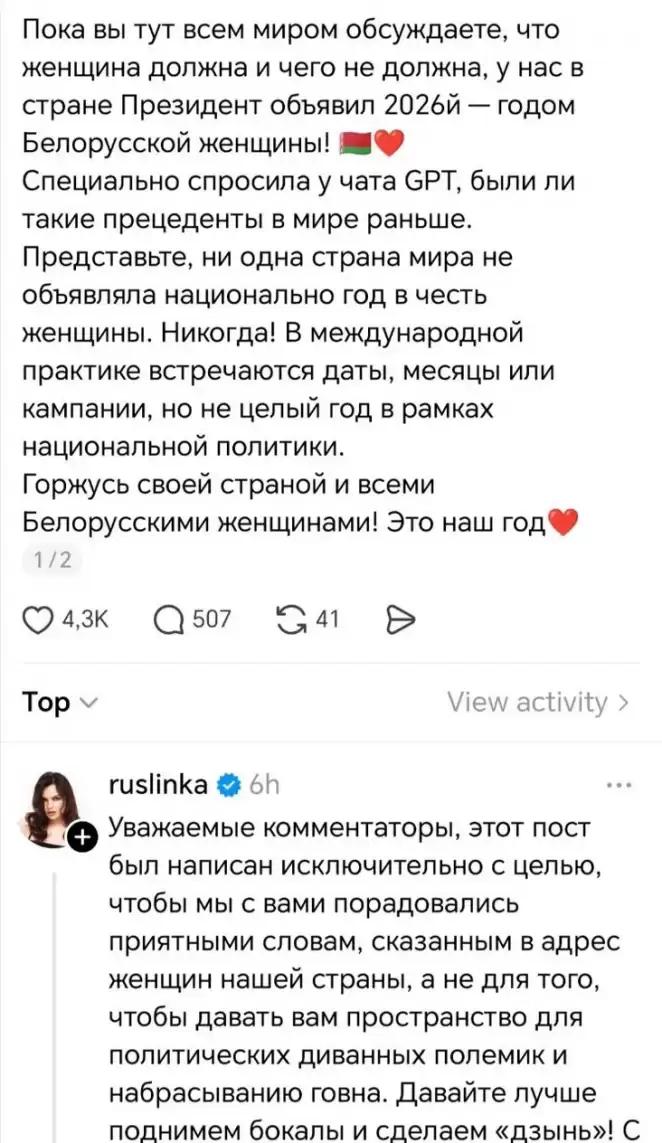Open View activity
Screen dimensions: 662x1143
pyautogui.click(x=537, y=703)
